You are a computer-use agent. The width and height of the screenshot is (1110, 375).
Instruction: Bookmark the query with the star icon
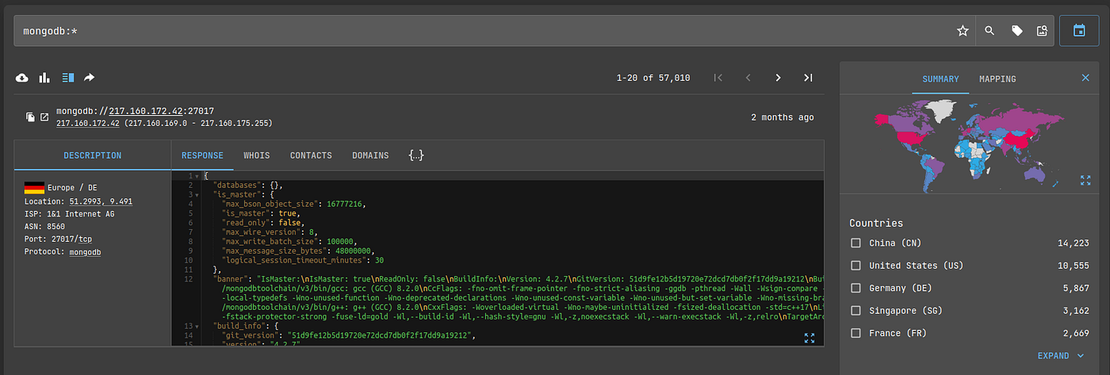coord(962,31)
